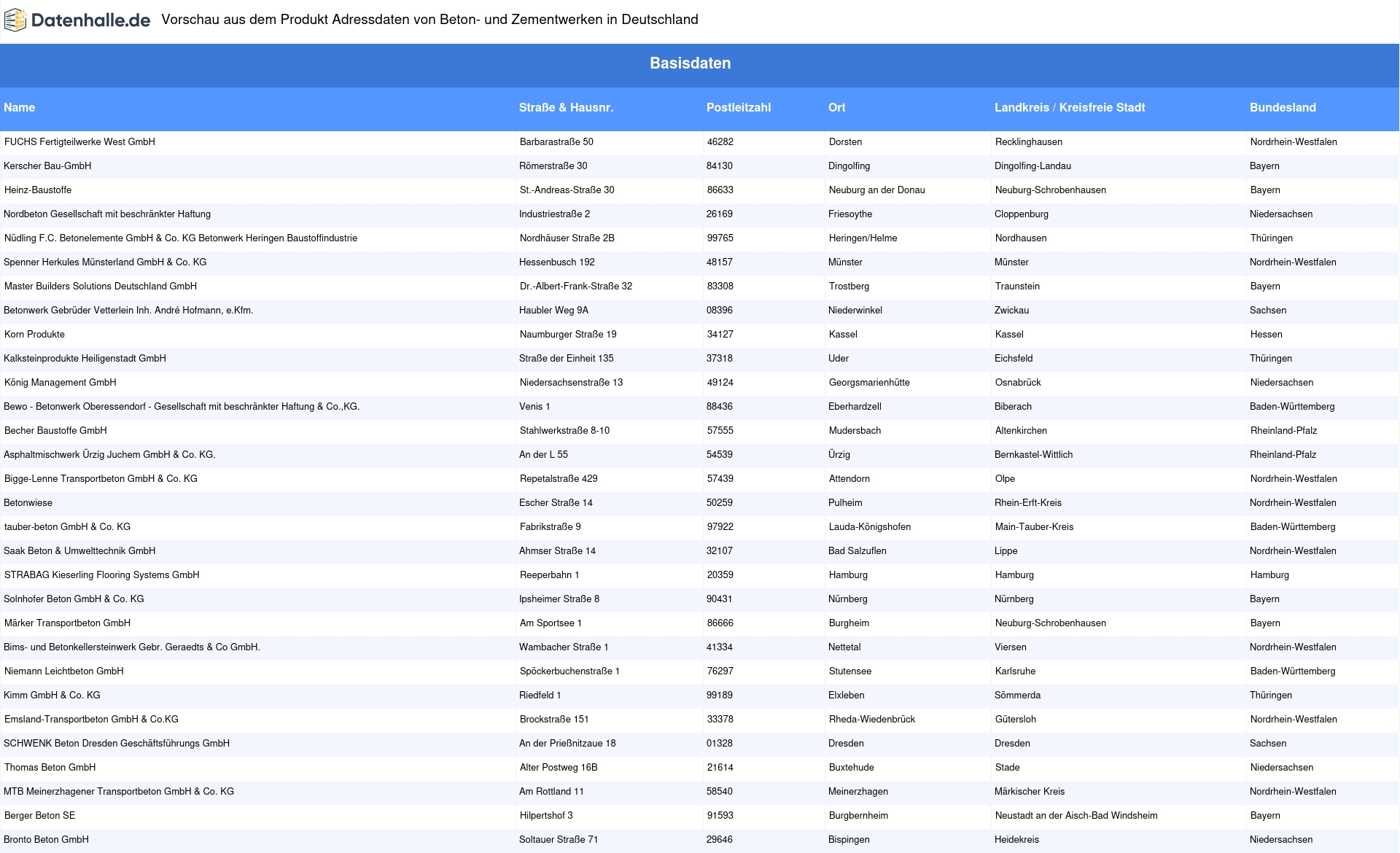1400x853 pixels.
Task: Click the address Römerstraße 30
Action: pos(553,166)
